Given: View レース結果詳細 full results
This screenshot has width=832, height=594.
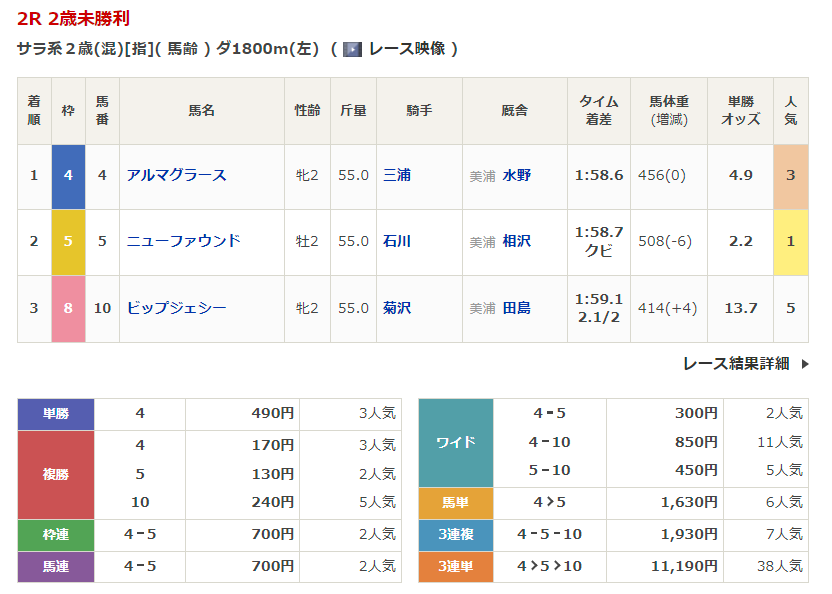Looking at the screenshot, I should (x=736, y=364).
